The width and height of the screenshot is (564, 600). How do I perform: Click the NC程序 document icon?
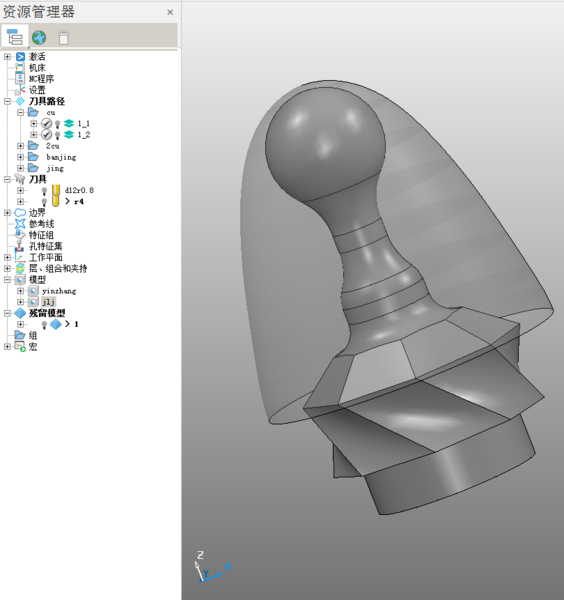20,78
